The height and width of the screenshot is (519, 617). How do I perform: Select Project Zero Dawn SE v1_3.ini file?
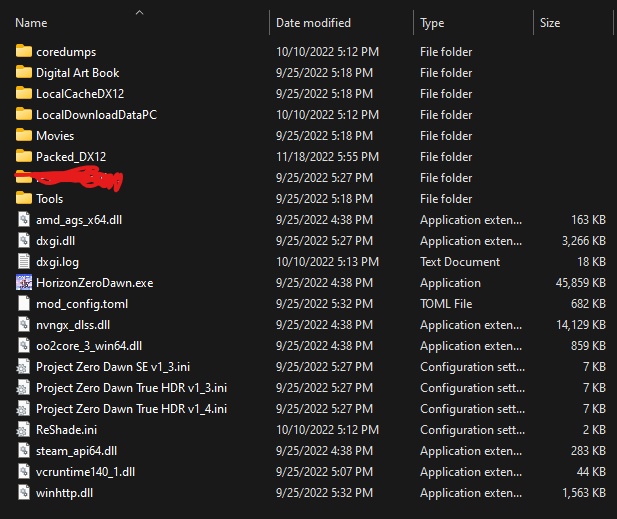tap(113, 367)
